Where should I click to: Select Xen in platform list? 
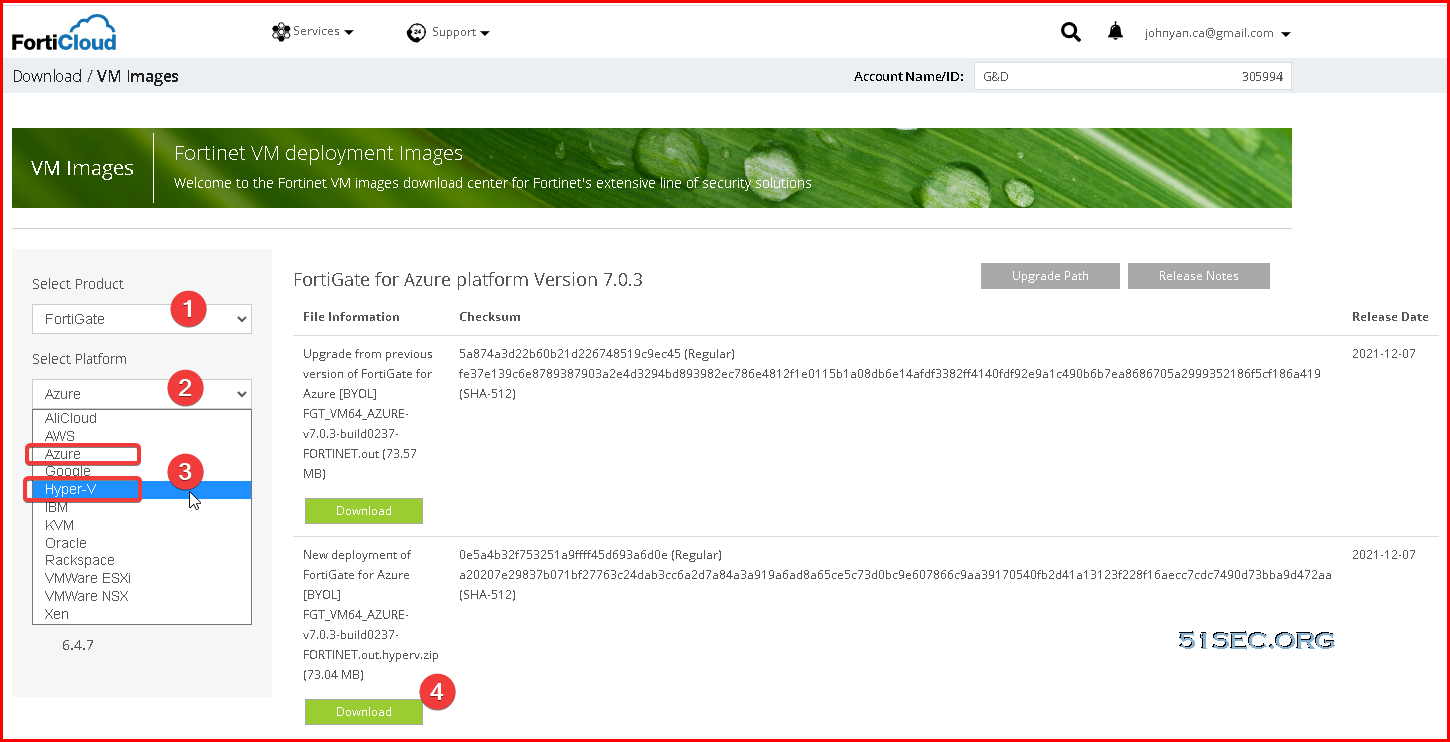142,614
